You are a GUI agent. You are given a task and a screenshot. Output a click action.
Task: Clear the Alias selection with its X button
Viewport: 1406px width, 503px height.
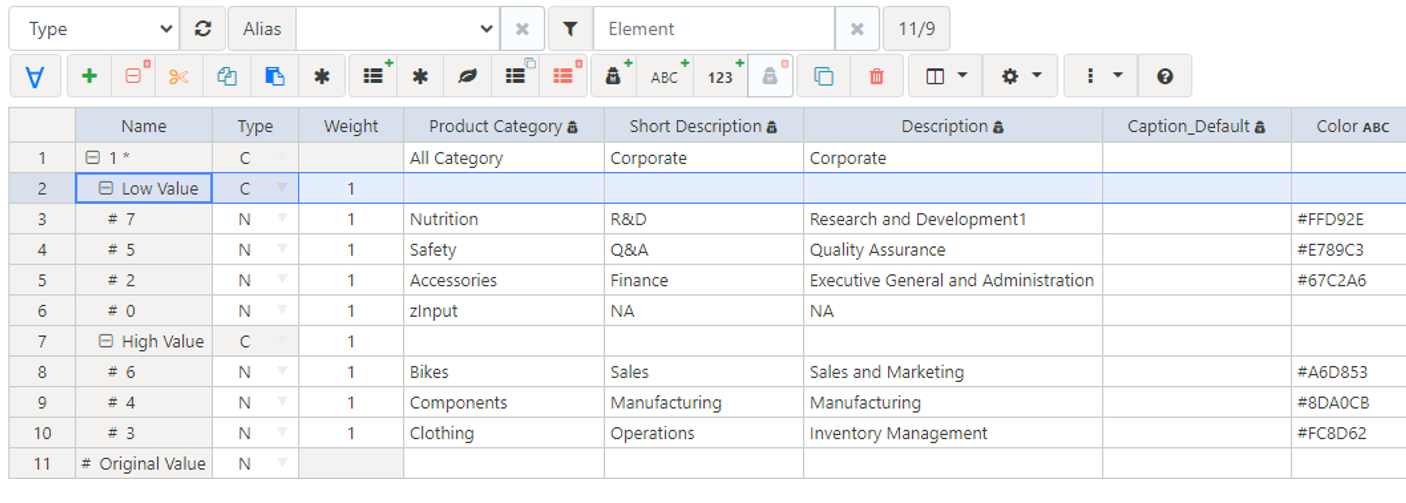point(522,29)
